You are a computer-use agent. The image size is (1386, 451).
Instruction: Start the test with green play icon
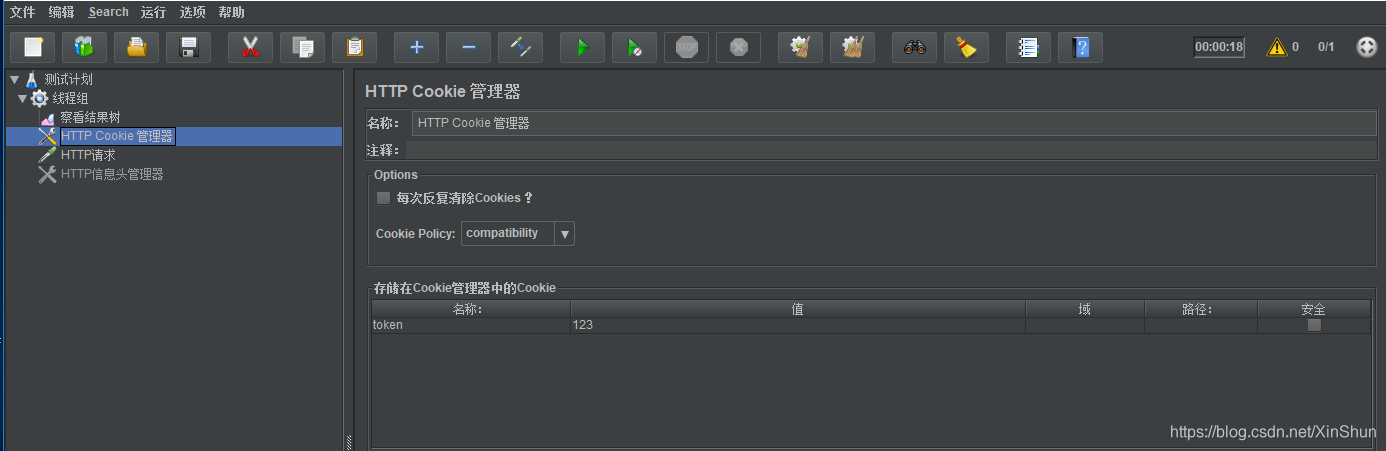pos(583,47)
